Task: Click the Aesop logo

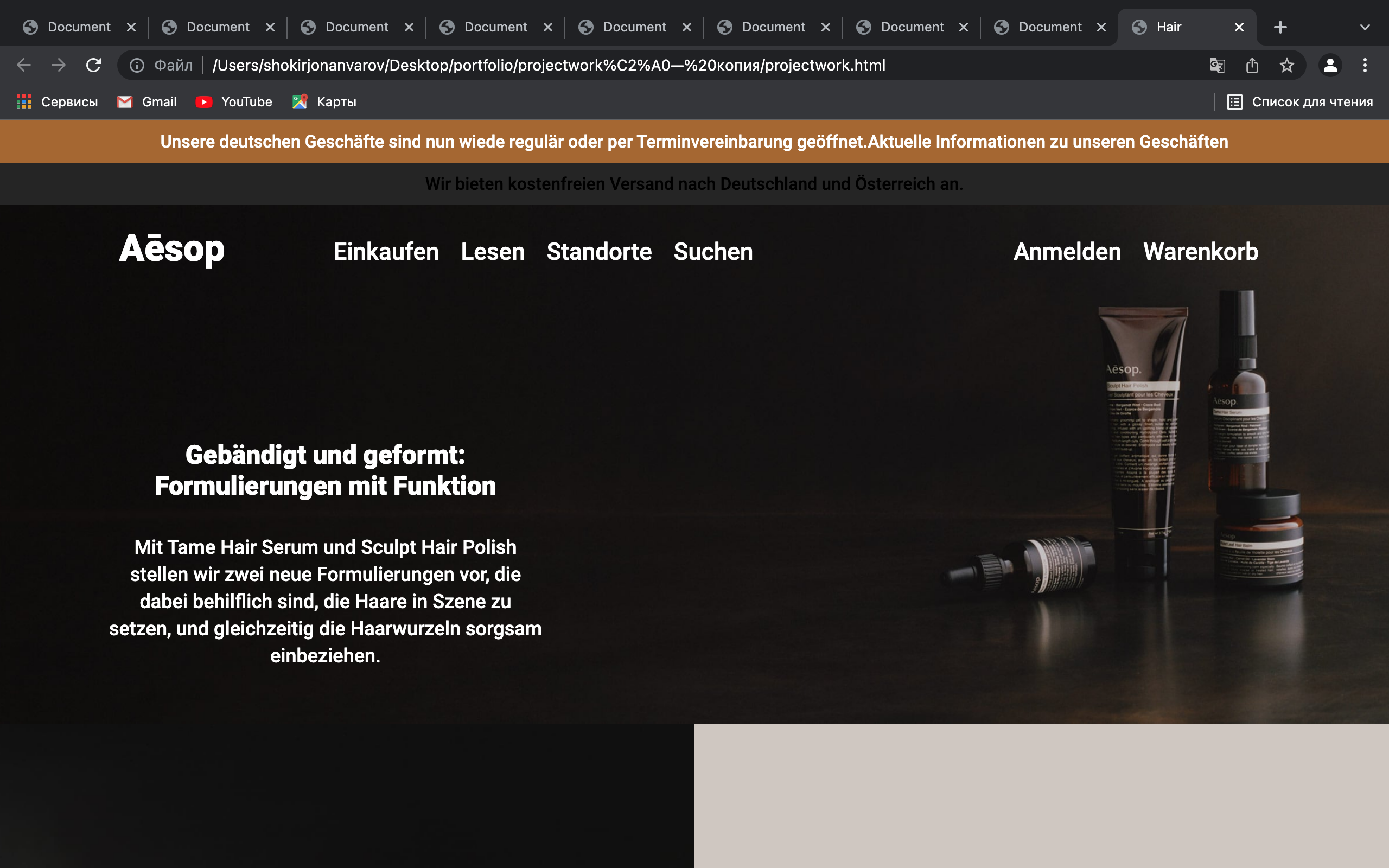Action: click(171, 250)
